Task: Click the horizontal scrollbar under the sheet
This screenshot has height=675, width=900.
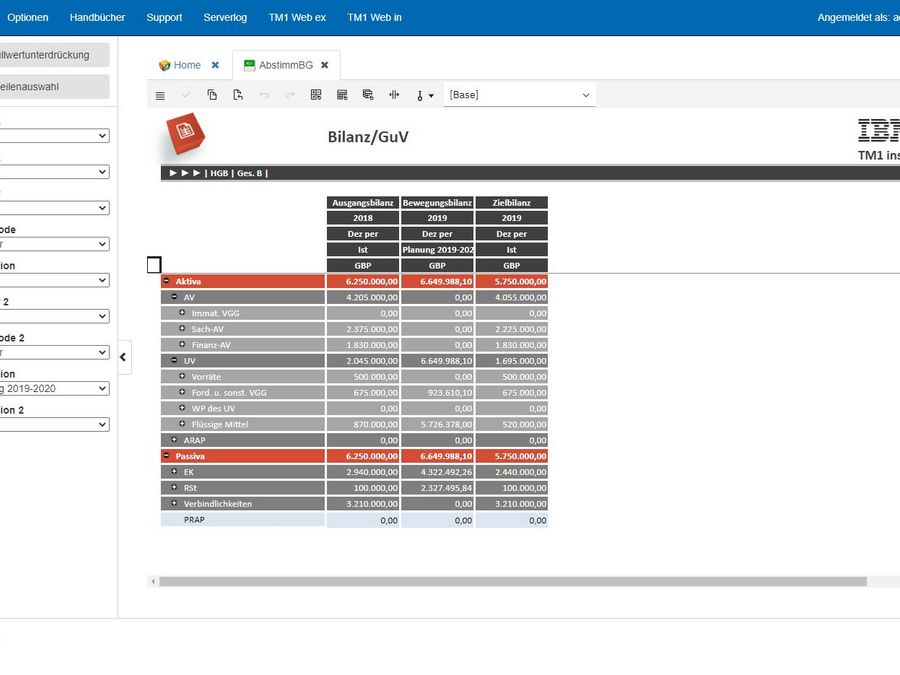Action: [513, 581]
